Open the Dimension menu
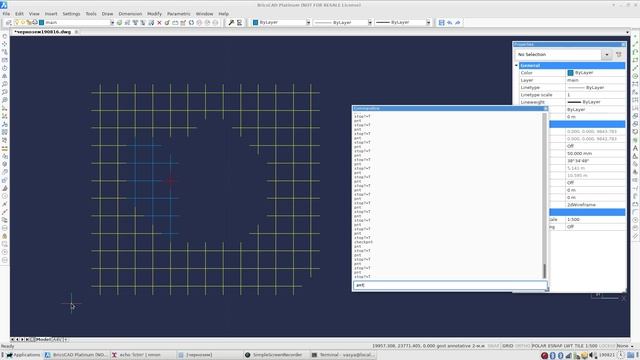Viewport: 640px width, 360px height. (x=130, y=14)
